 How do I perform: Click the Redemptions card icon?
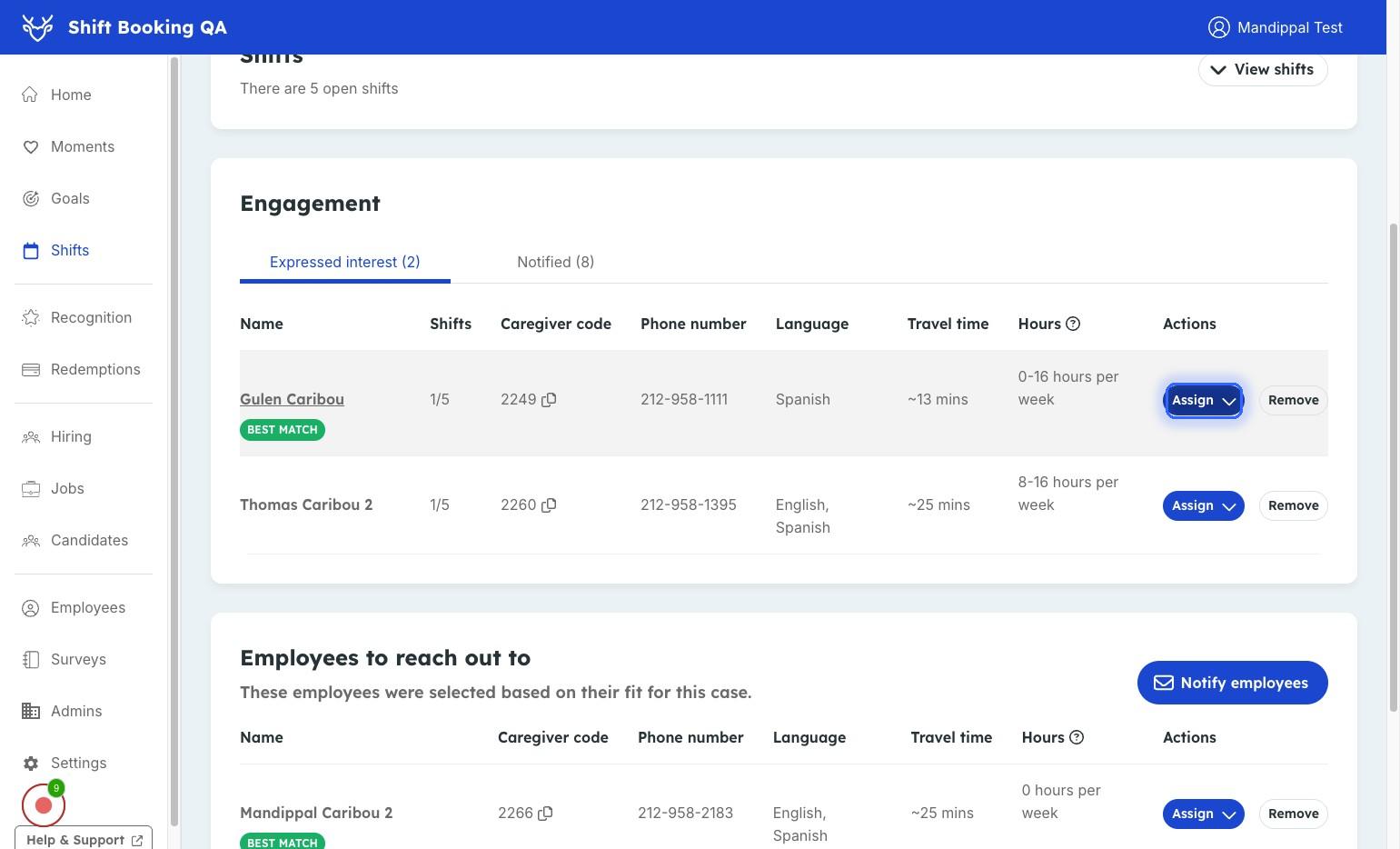tap(31, 369)
